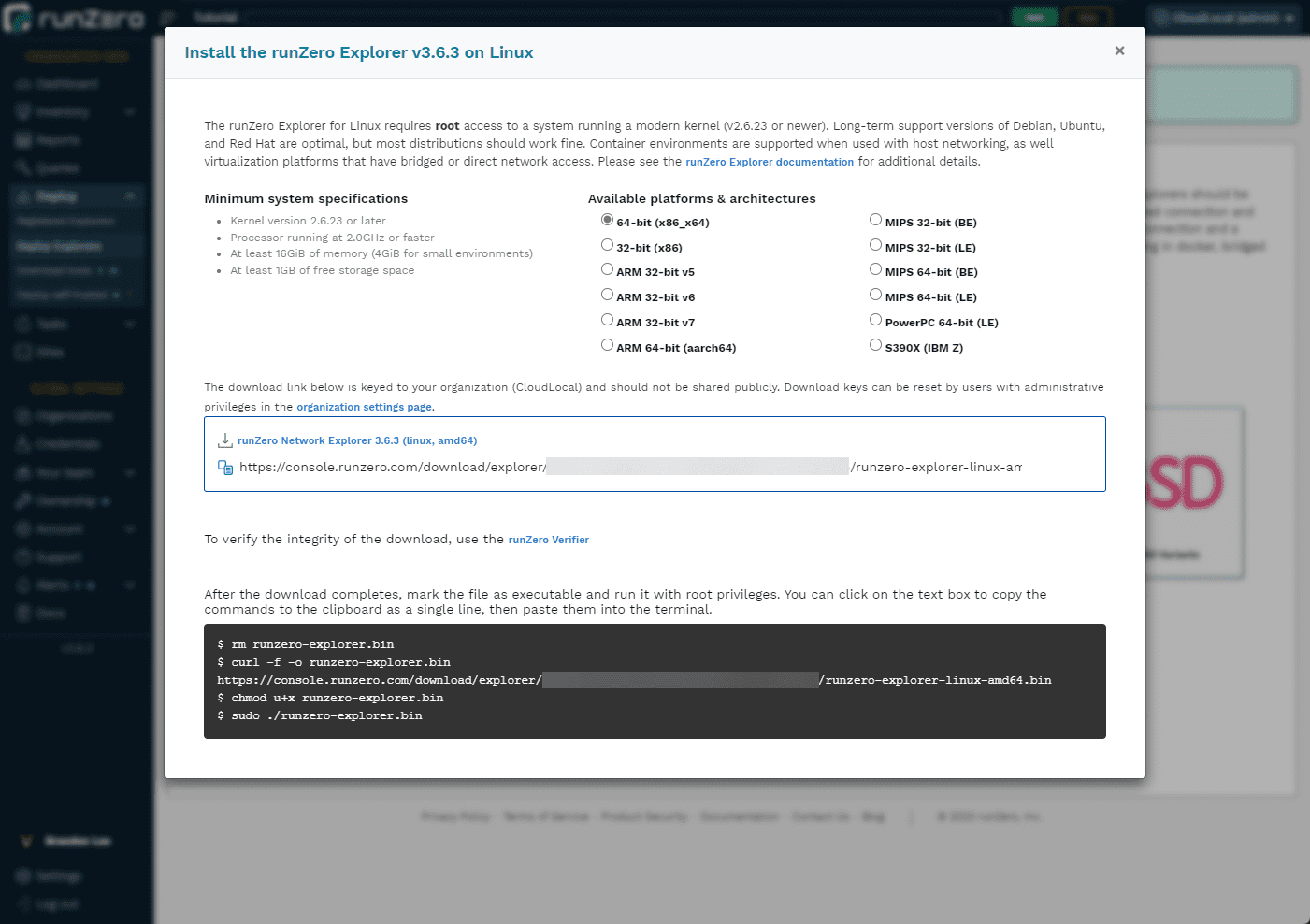Pick the ARM 32-bit v6 option
The width and height of the screenshot is (1310, 924).
[x=607, y=295]
